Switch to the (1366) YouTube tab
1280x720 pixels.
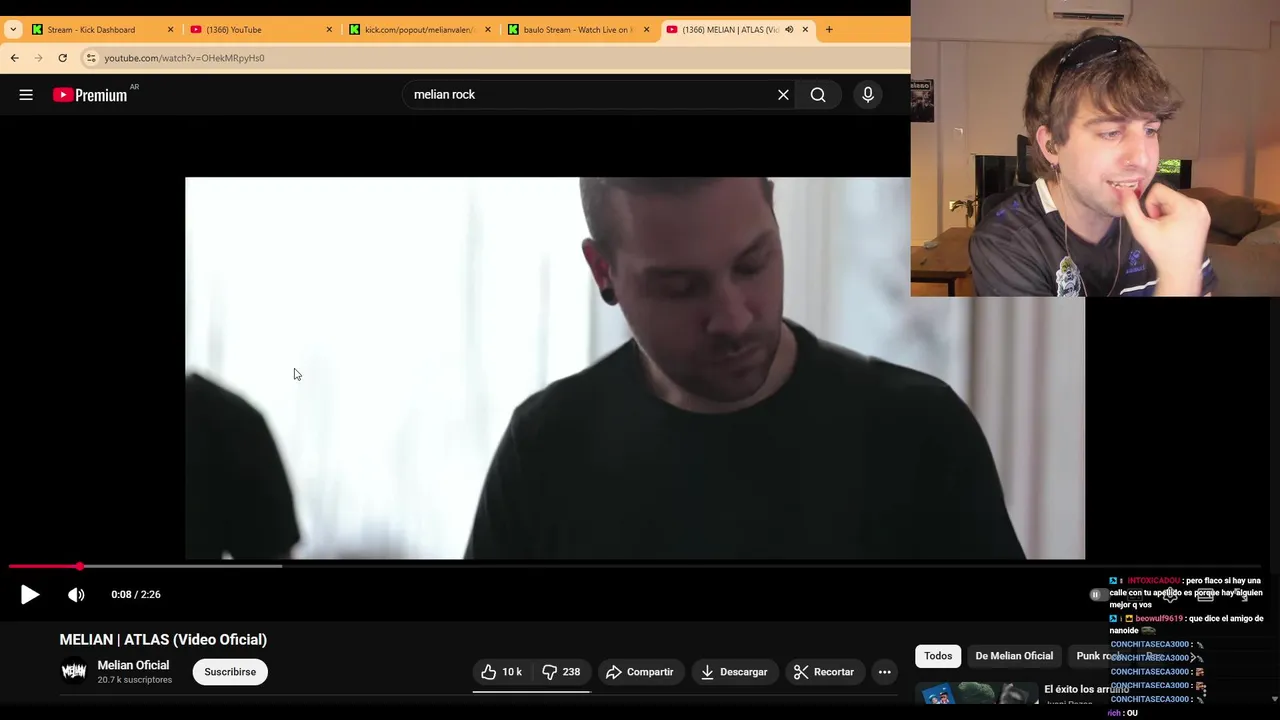coord(260,30)
